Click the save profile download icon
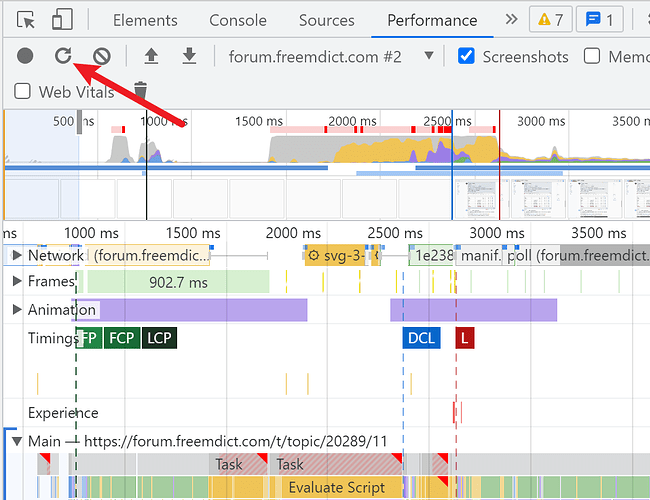This screenshot has height=500, width=650. point(188,56)
